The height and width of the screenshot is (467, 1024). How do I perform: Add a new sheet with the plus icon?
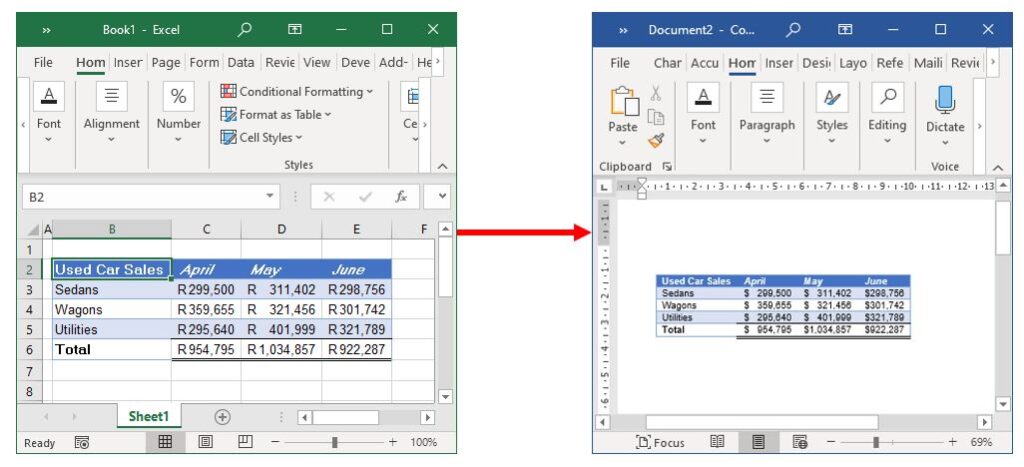pos(222,417)
